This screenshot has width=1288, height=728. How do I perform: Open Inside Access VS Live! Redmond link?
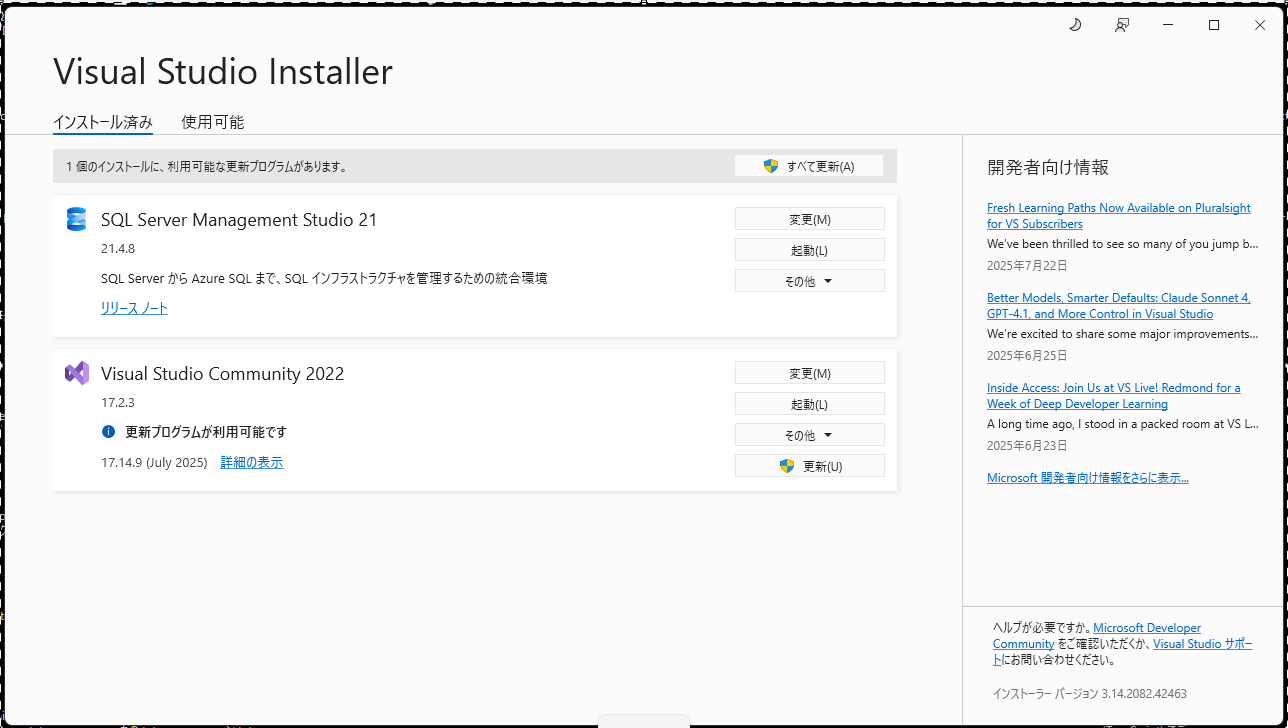[1113, 396]
